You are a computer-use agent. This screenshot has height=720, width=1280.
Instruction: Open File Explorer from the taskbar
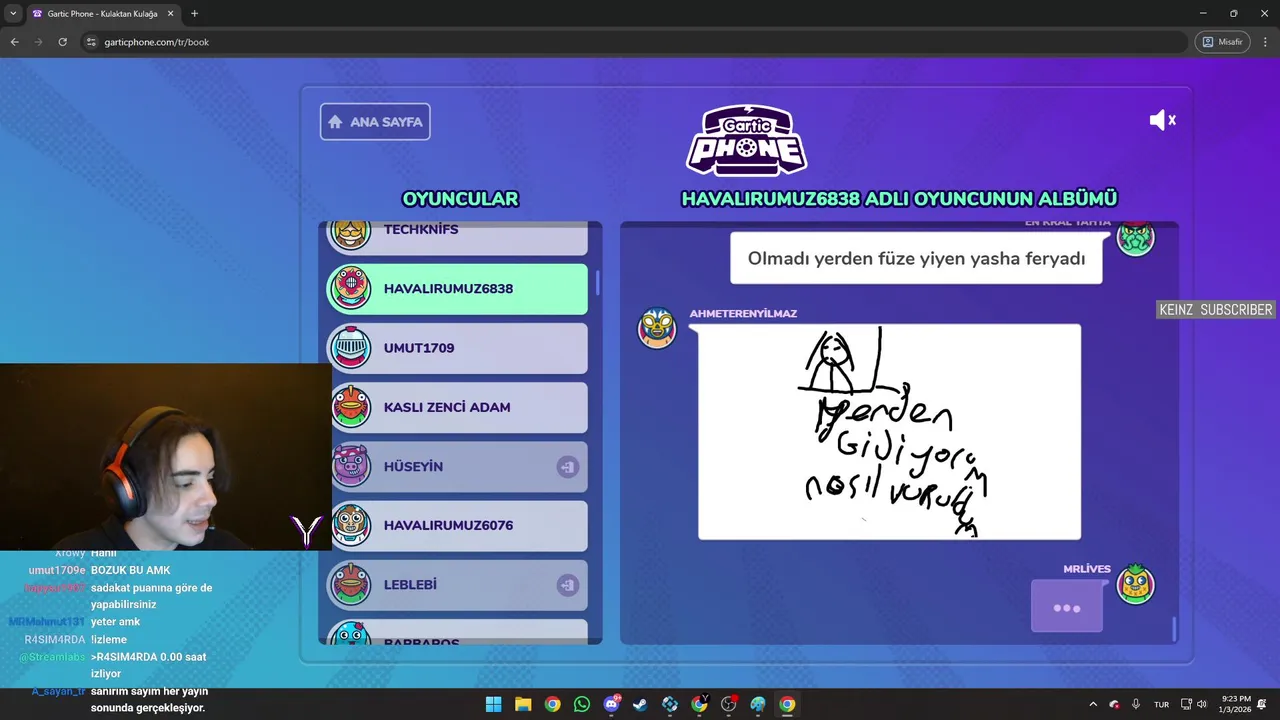[523, 704]
